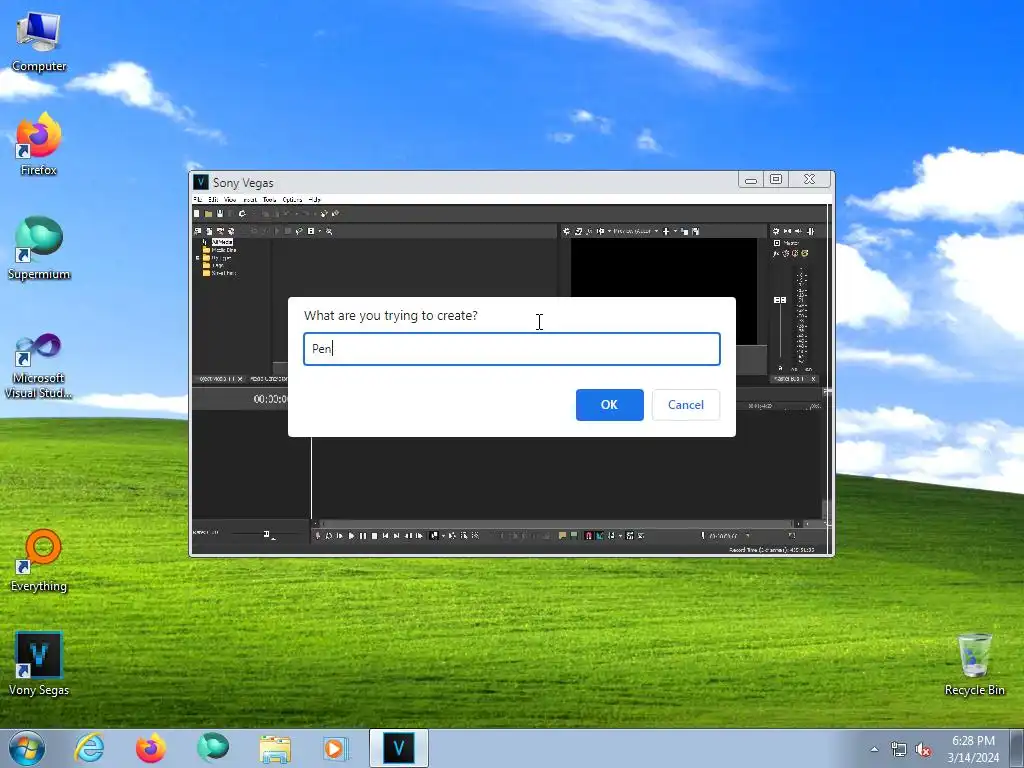Click the timeline timecode display
This screenshot has width=1024, height=768.
[270, 399]
